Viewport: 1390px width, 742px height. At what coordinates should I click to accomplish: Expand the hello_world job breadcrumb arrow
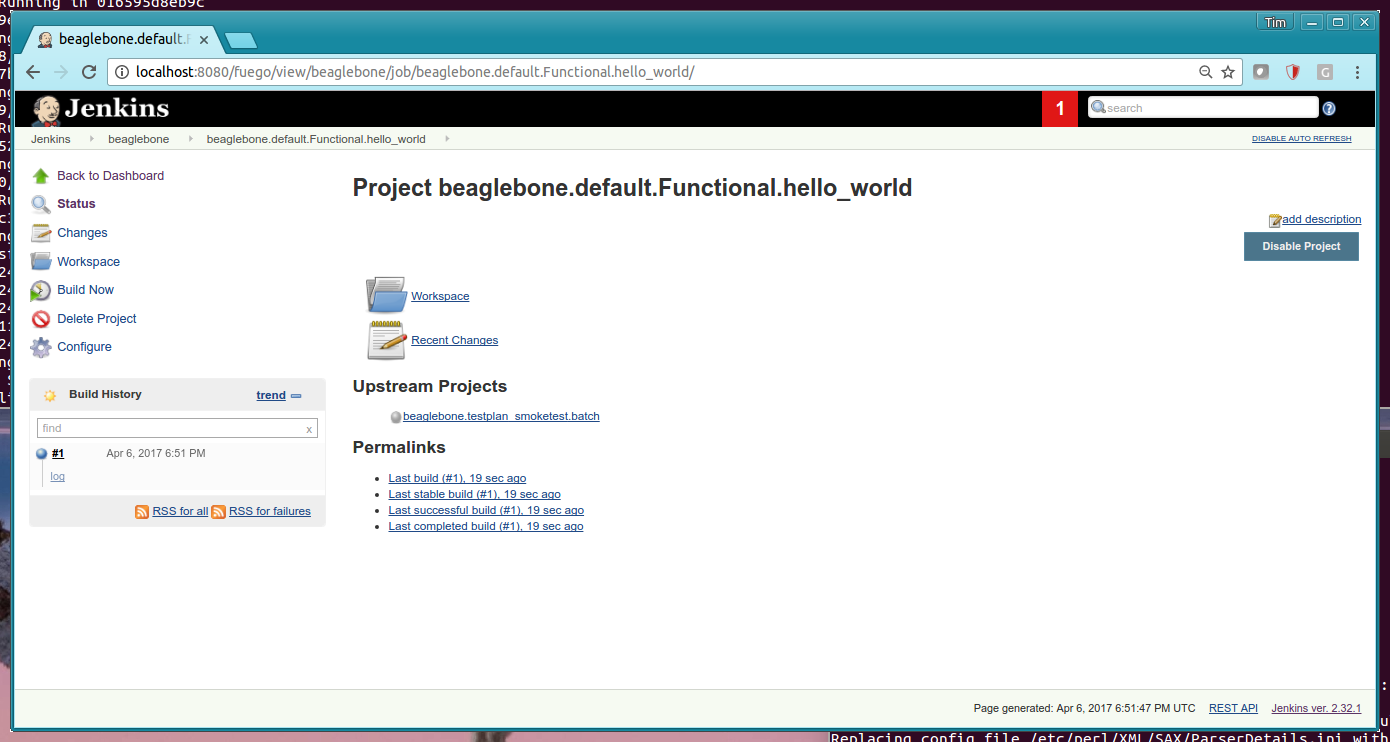point(447,139)
